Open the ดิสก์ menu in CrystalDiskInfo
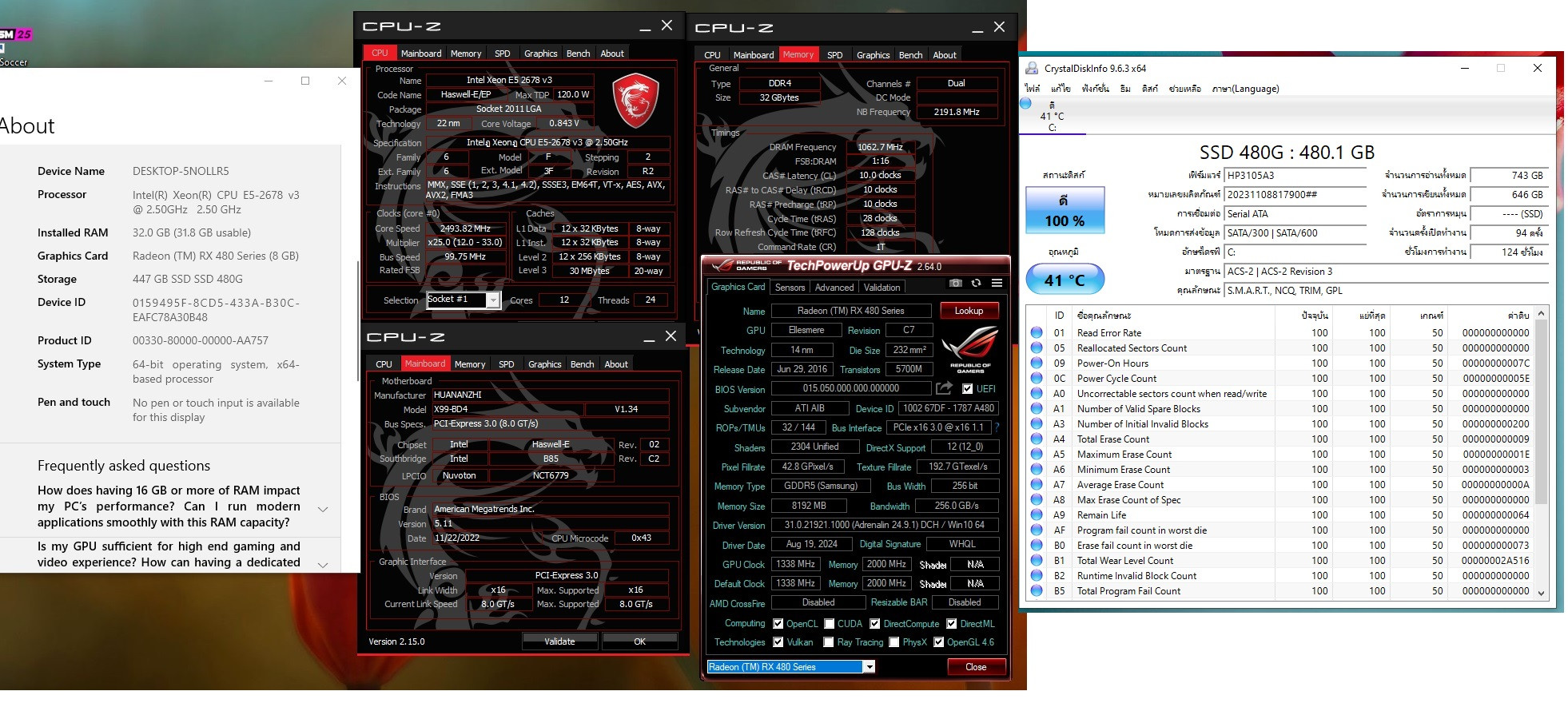The image size is (1568, 703). (1149, 89)
